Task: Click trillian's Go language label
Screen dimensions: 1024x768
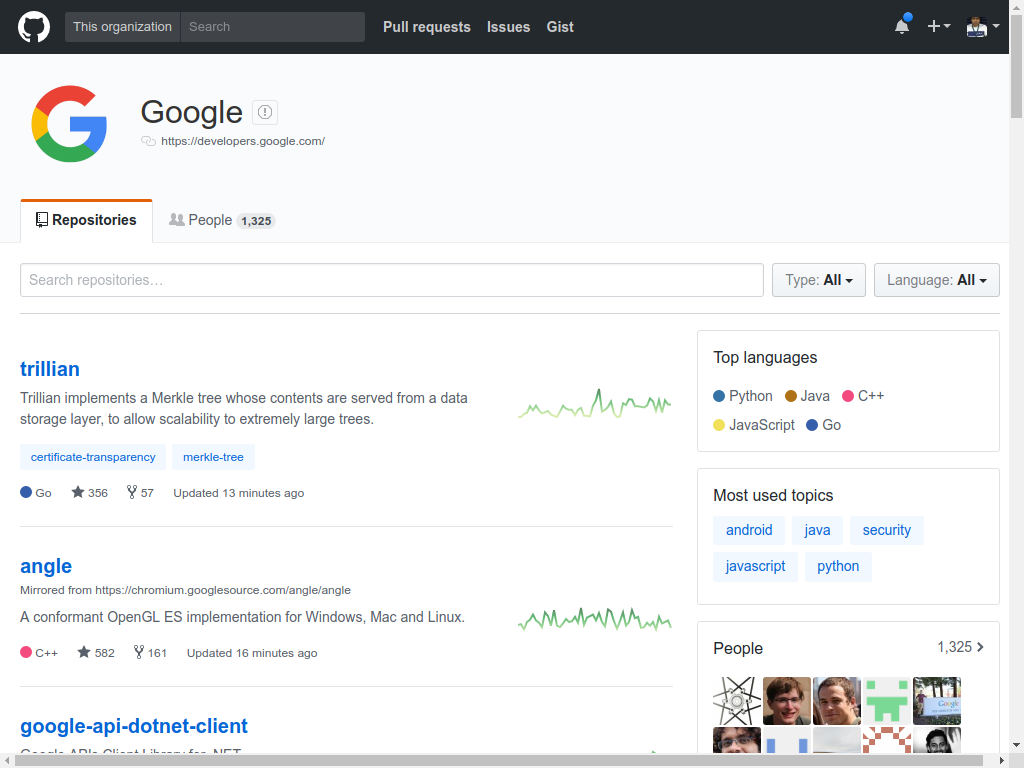Action: (x=36, y=492)
